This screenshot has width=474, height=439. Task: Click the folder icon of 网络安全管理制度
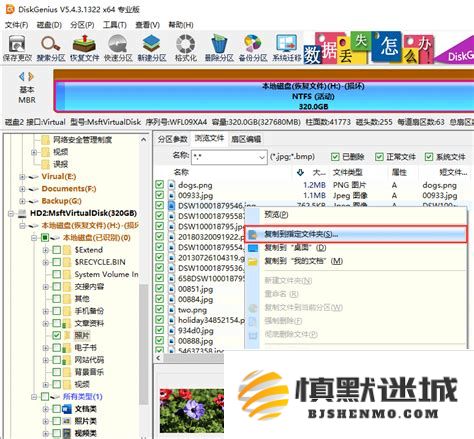45,139
